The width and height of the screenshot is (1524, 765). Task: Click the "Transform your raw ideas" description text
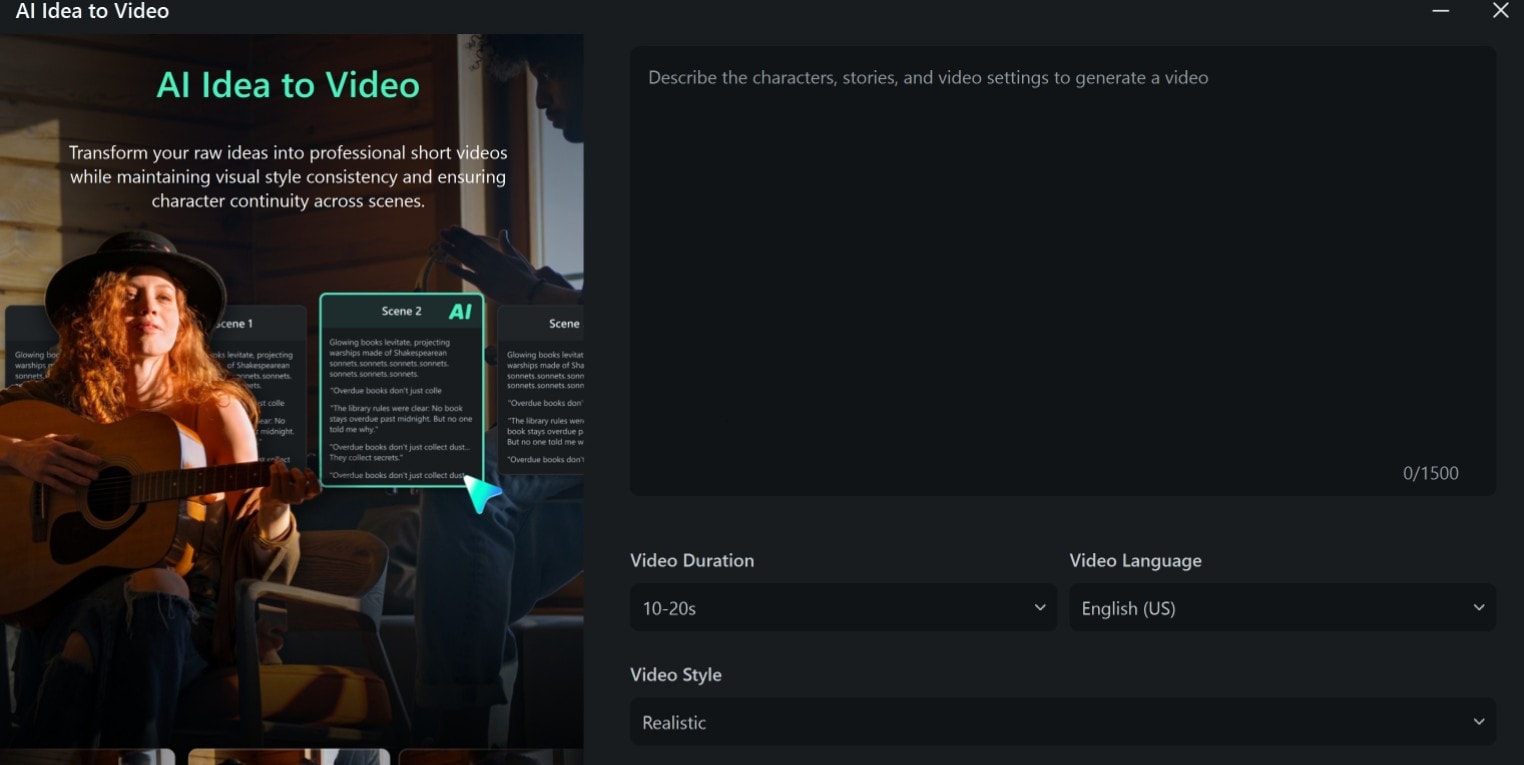(288, 177)
